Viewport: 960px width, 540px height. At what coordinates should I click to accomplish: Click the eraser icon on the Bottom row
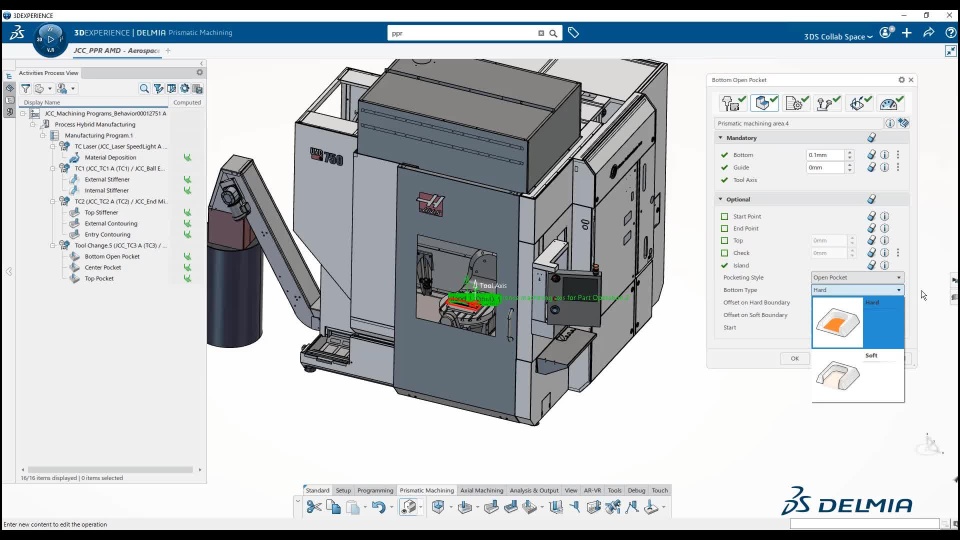871,155
